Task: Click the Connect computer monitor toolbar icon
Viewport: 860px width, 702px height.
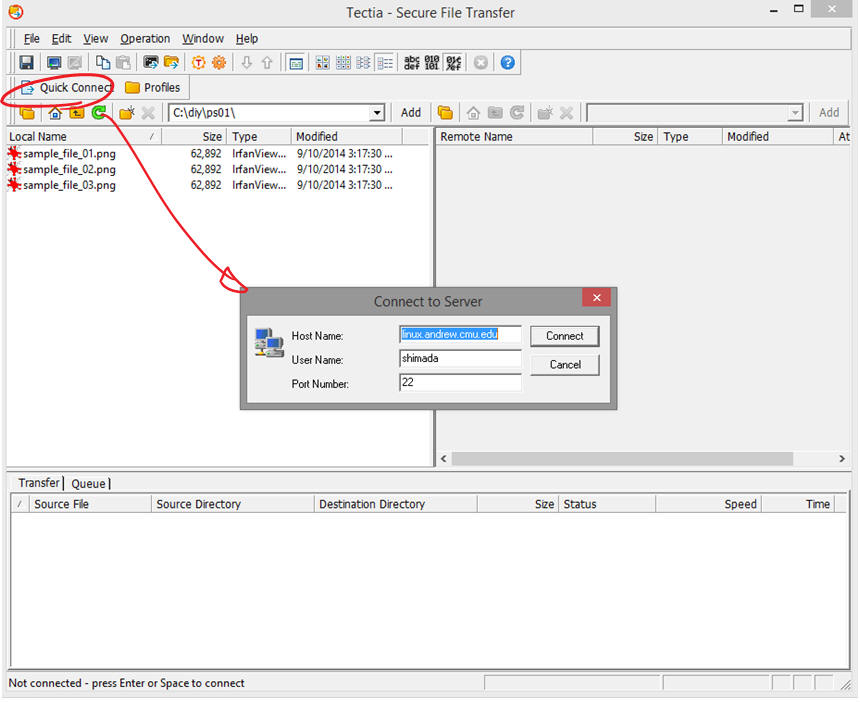Action: [x=54, y=63]
